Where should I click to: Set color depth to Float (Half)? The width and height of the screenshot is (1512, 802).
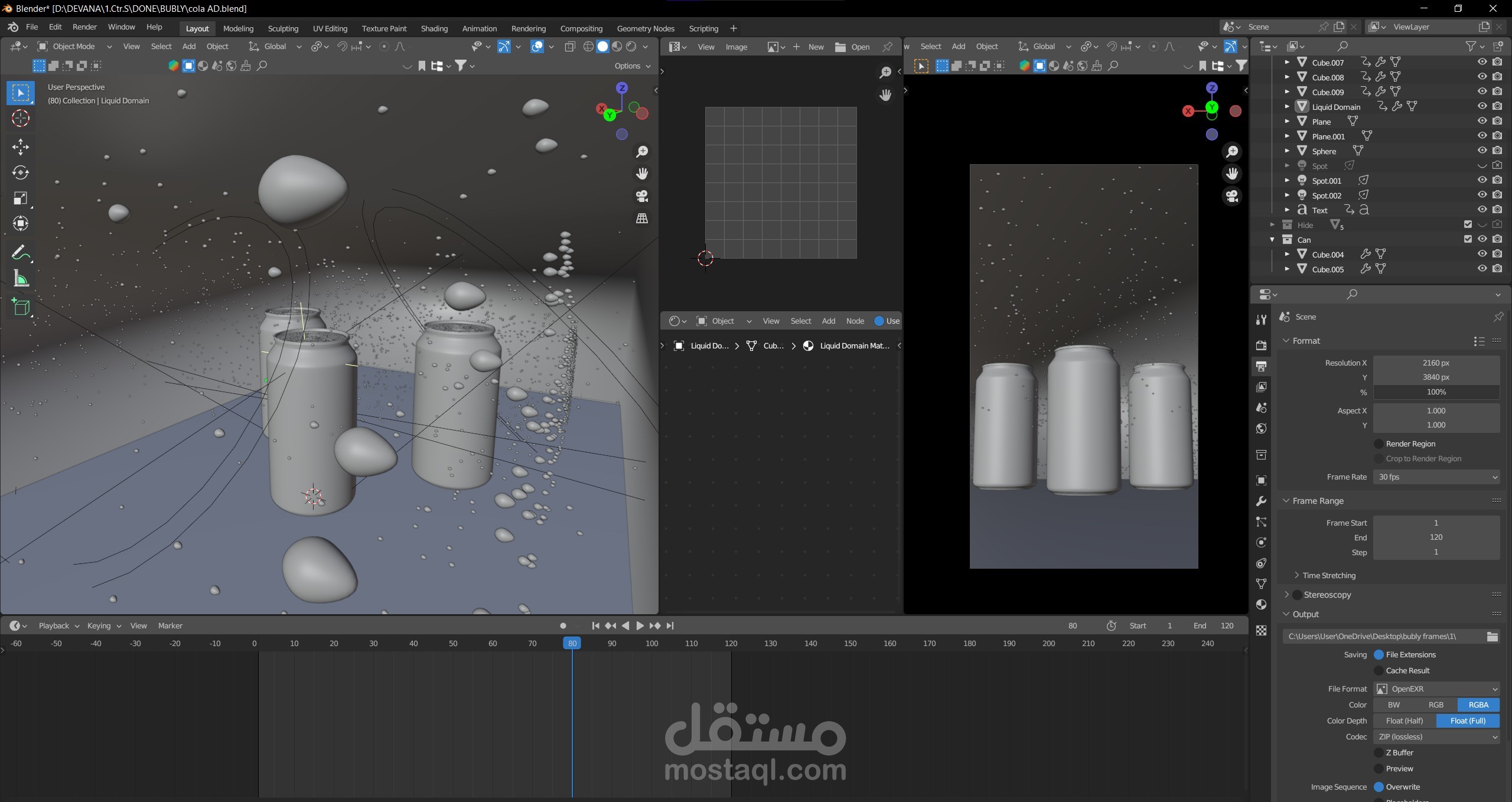click(1404, 721)
